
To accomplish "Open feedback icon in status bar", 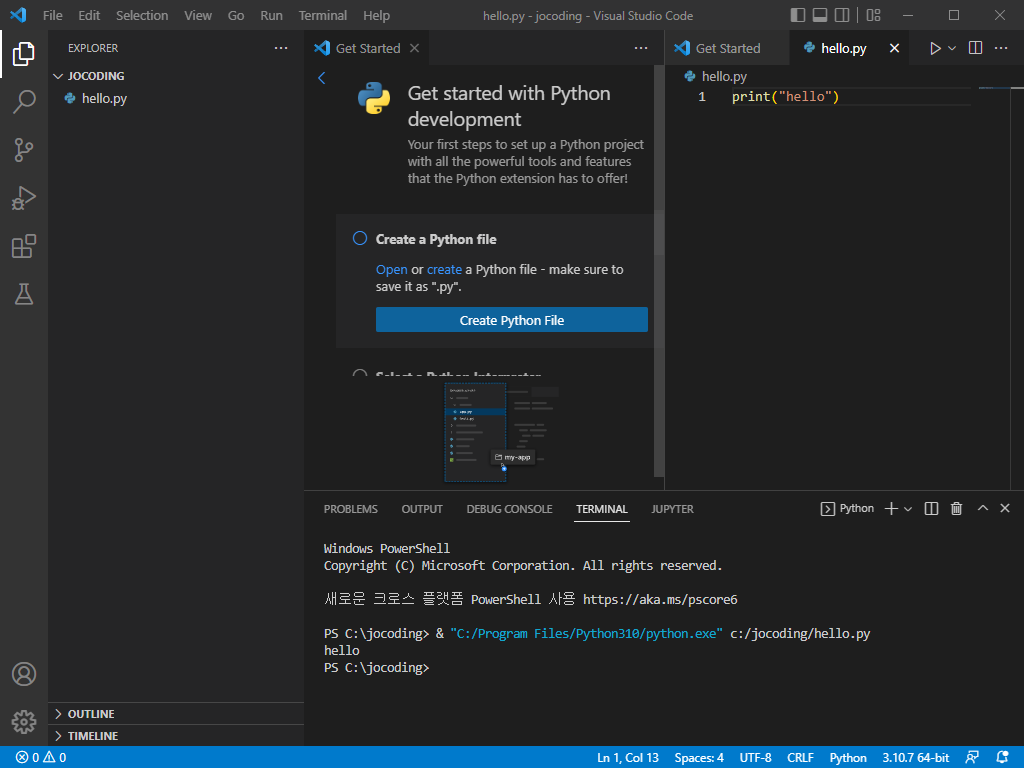I will [971, 758].
